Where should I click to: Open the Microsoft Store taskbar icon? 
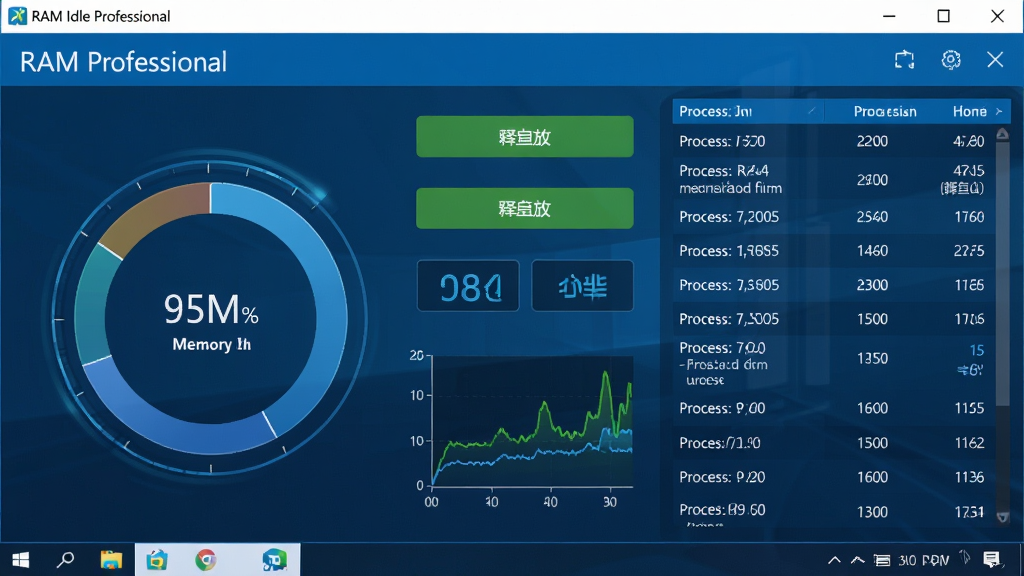pyautogui.click(x=157, y=560)
